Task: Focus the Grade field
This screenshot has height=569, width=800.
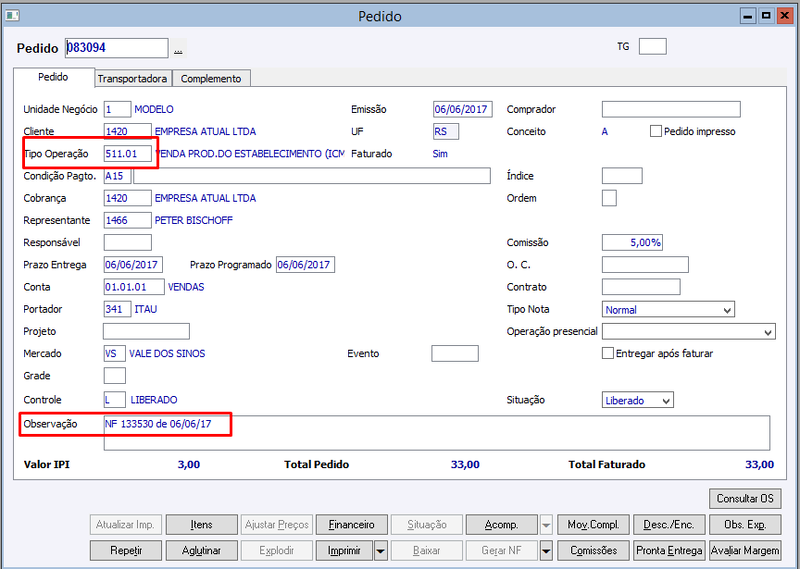Action: (x=115, y=376)
